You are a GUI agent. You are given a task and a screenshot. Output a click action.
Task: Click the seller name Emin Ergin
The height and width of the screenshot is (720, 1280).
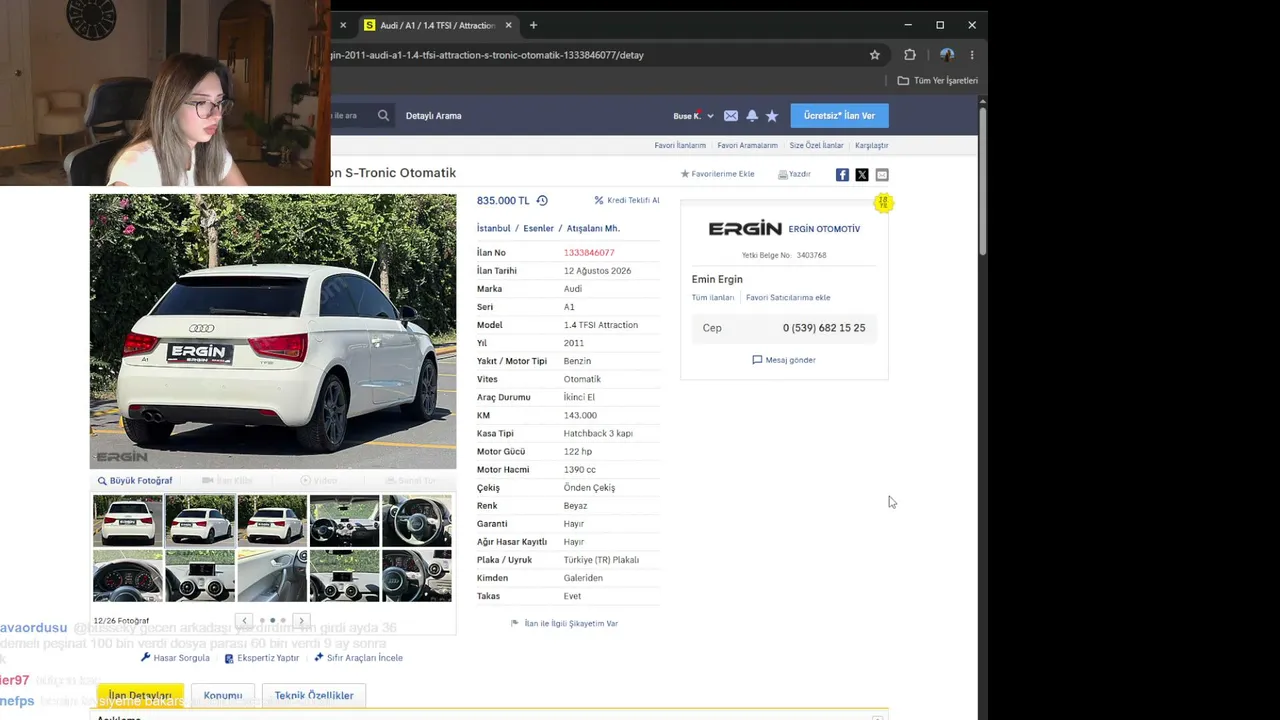717,279
